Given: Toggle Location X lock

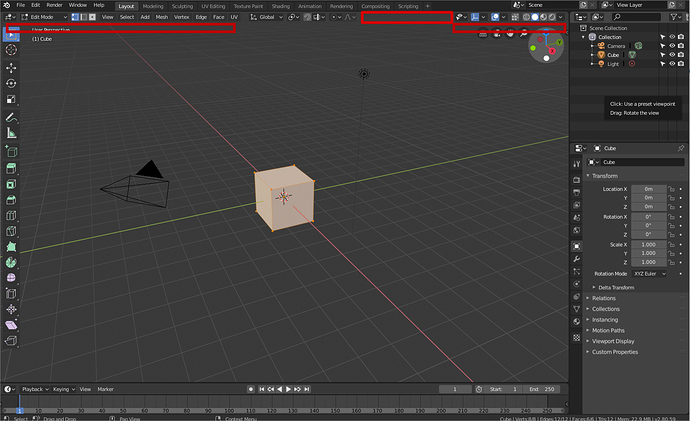Looking at the screenshot, I should (671, 189).
